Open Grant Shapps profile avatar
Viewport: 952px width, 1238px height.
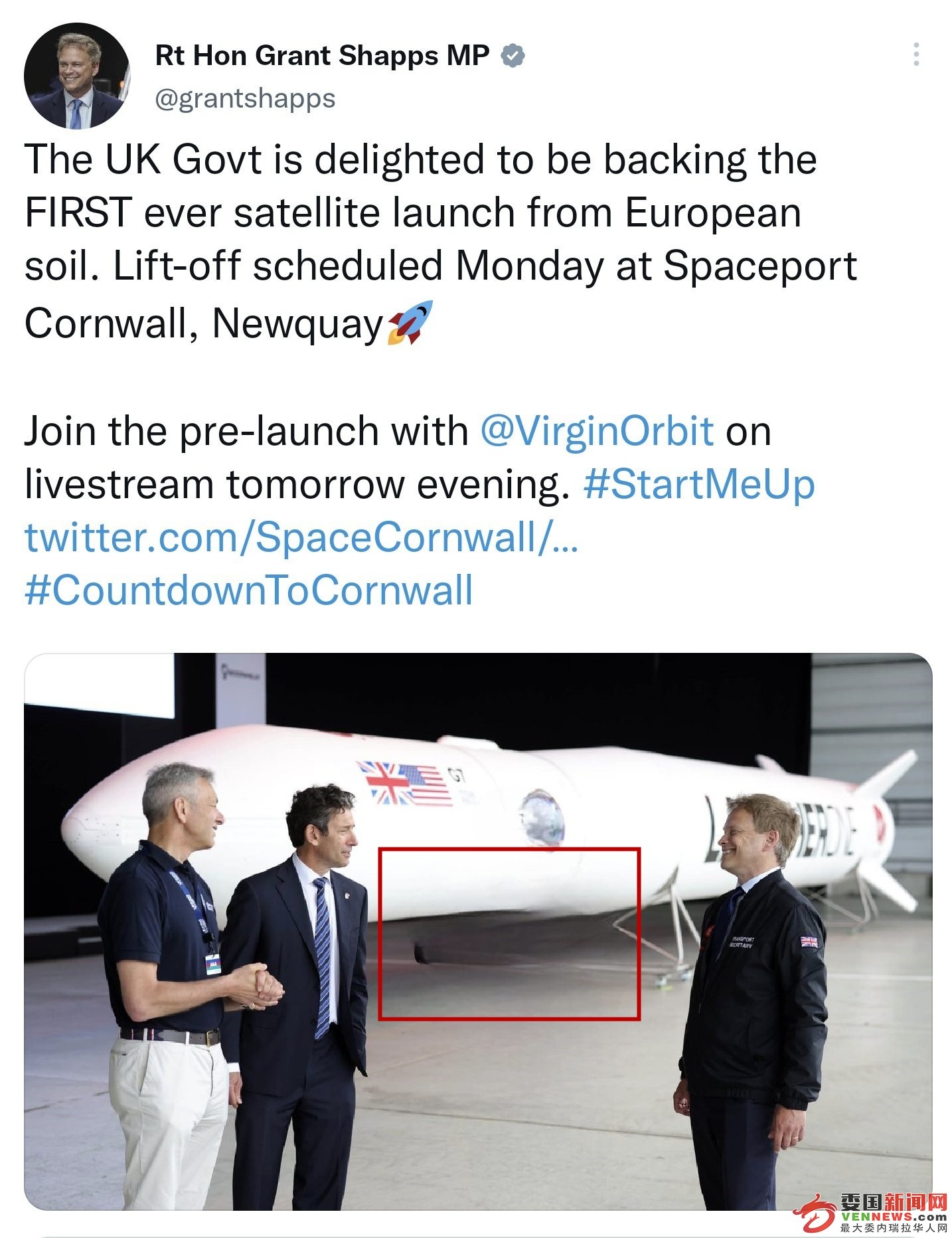77,75
